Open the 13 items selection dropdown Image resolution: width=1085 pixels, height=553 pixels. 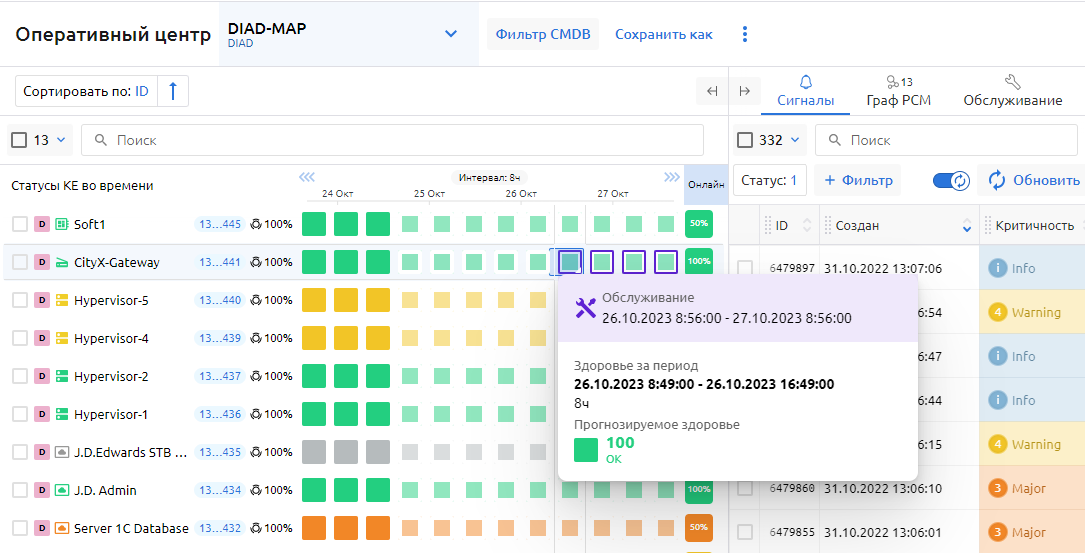(60, 140)
